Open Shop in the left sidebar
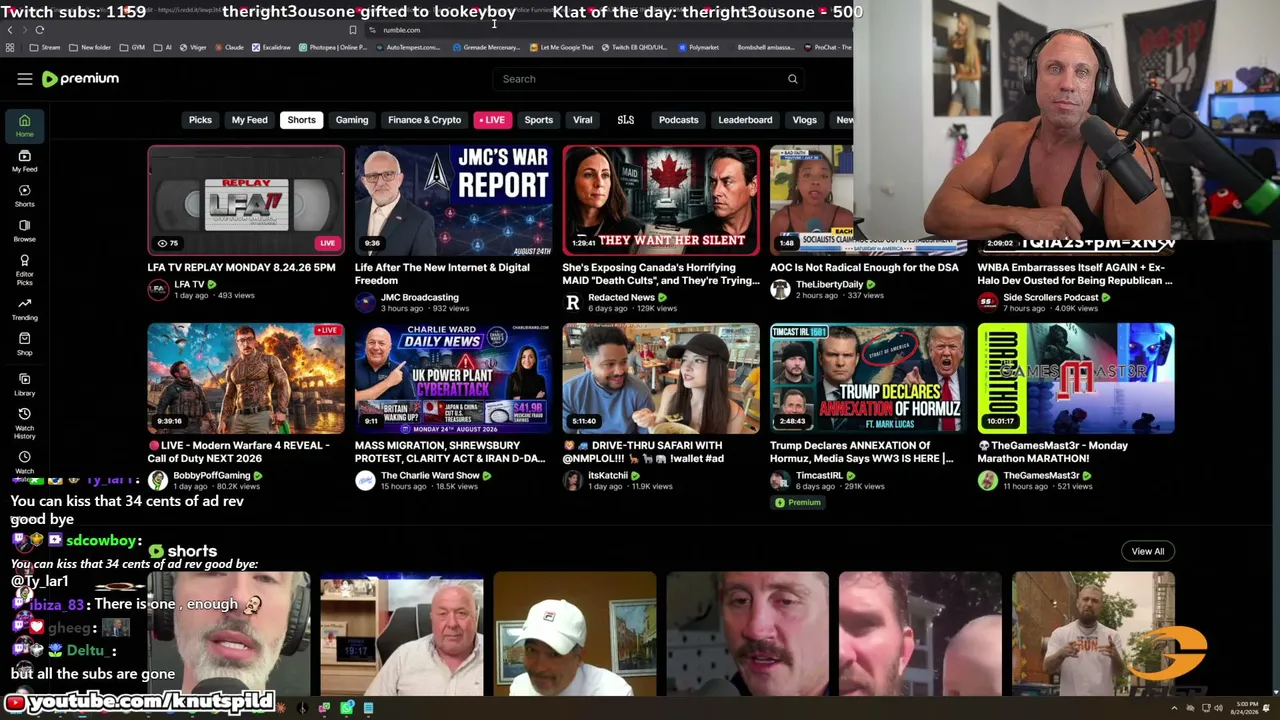 24,344
